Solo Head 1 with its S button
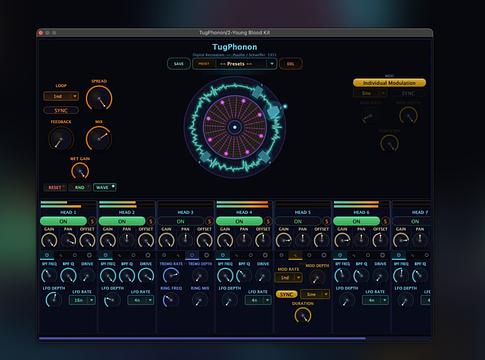Screen dimensions: 485x360 tap(92, 221)
